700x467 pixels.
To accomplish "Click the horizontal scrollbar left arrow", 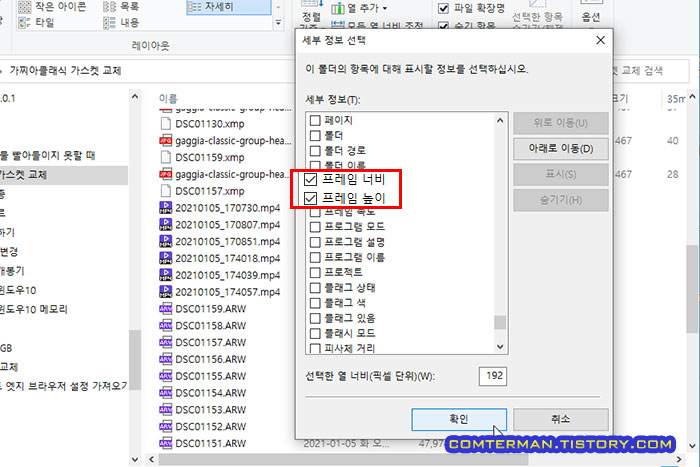I will (x=152, y=459).
